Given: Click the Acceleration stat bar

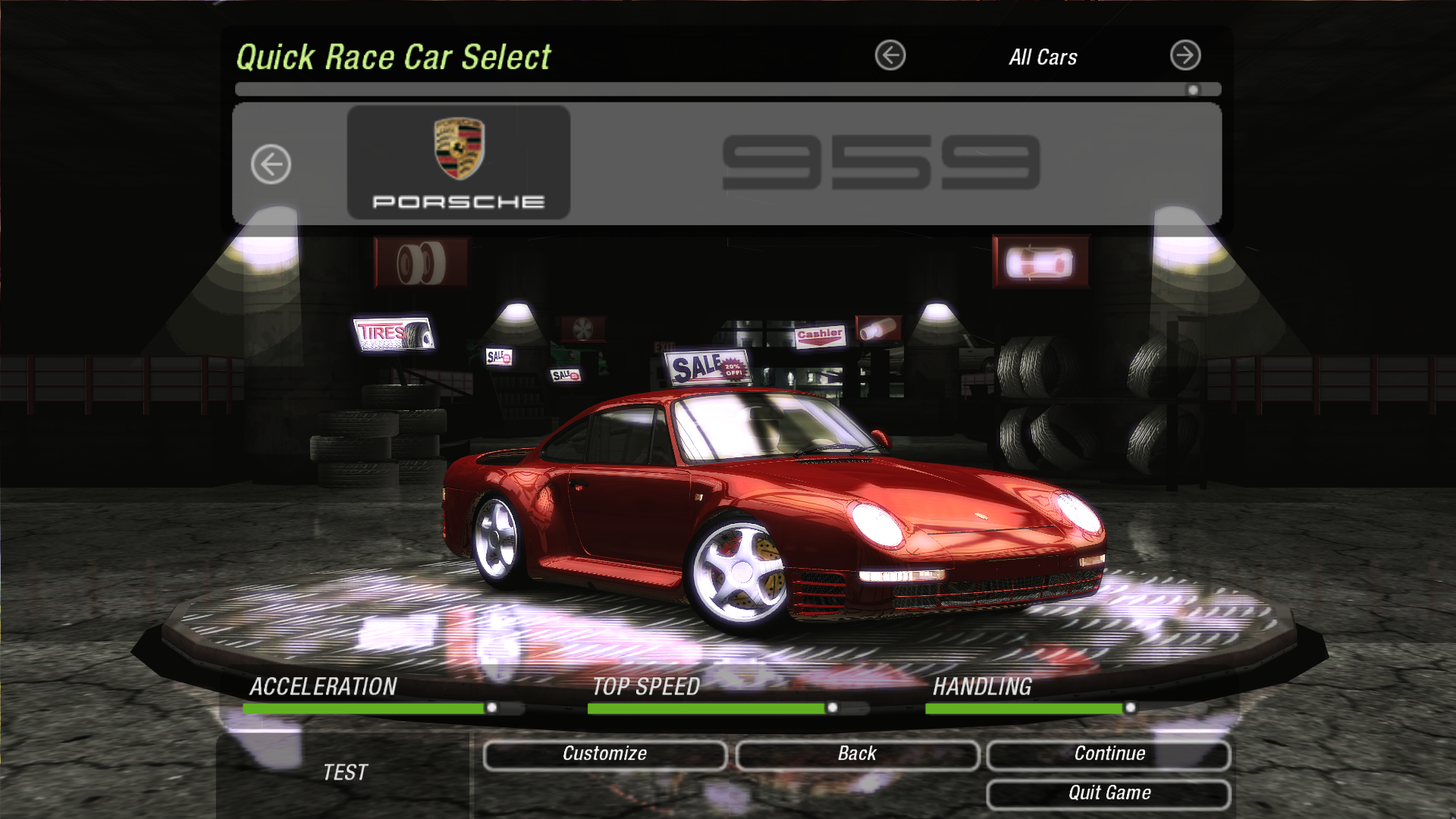Looking at the screenshot, I should tap(383, 708).
